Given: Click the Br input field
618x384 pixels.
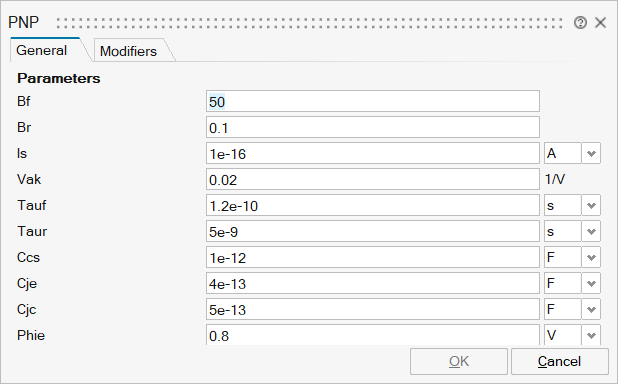Looking at the screenshot, I should coord(373,127).
